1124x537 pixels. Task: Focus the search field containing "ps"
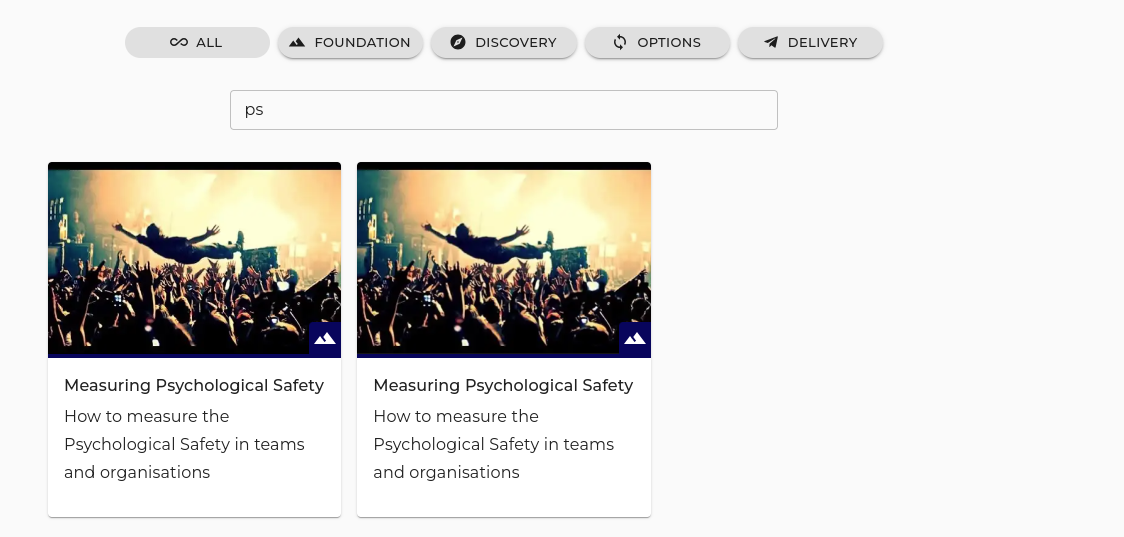(504, 110)
